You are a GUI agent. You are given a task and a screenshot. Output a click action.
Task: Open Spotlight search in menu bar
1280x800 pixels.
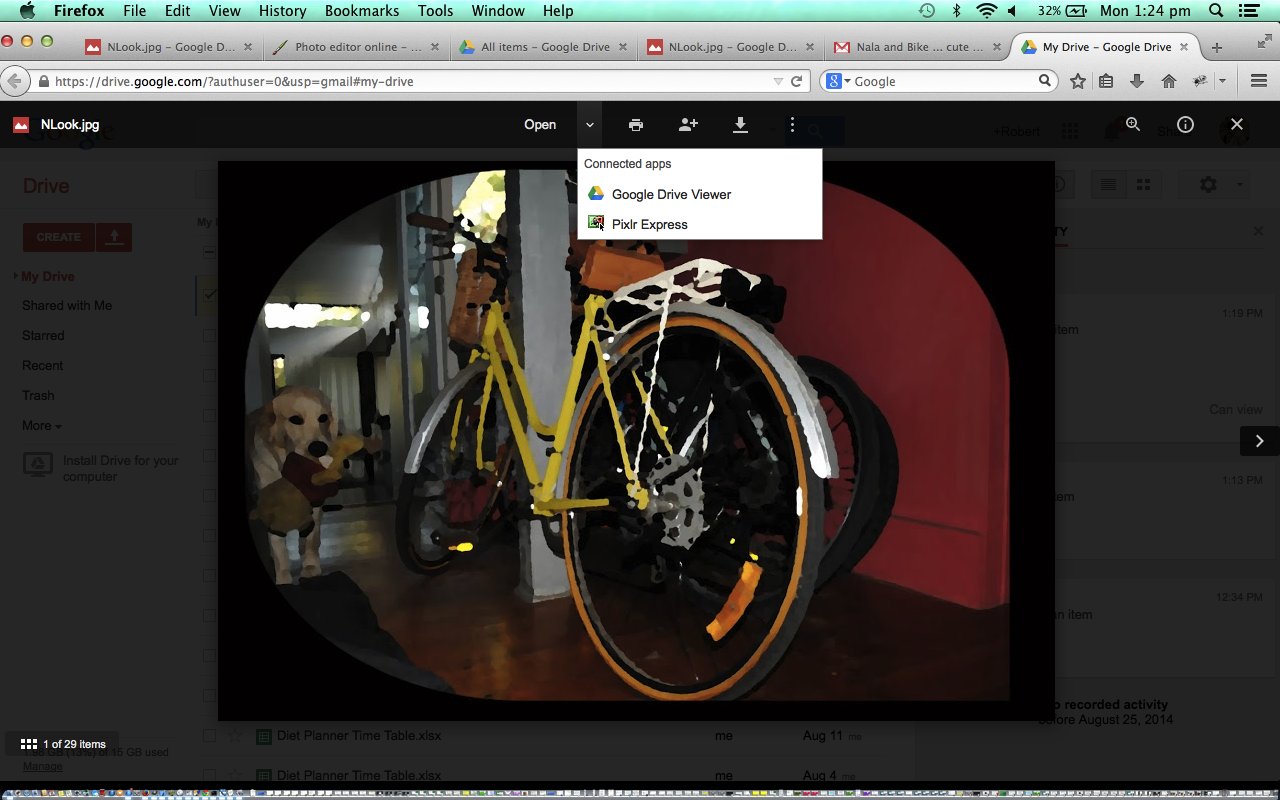pos(1216,11)
